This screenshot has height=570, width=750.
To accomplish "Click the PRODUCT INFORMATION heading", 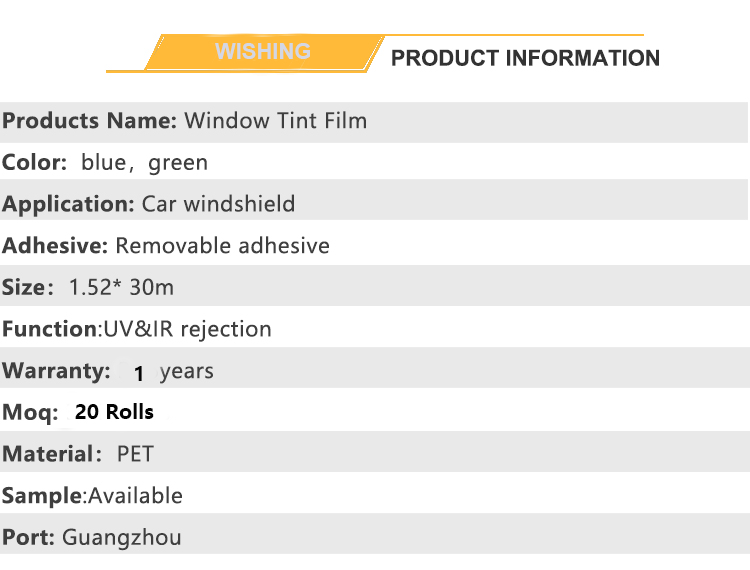I will pyautogui.click(x=525, y=58).
